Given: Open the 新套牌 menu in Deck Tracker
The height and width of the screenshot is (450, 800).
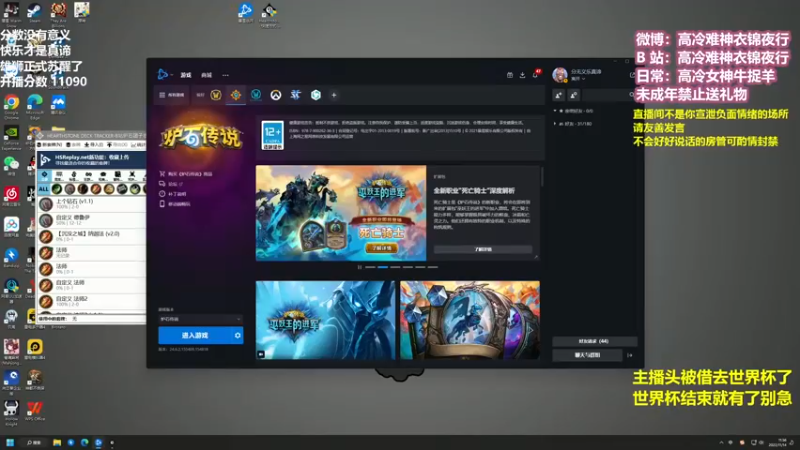Looking at the screenshot, I should [x=51, y=145].
